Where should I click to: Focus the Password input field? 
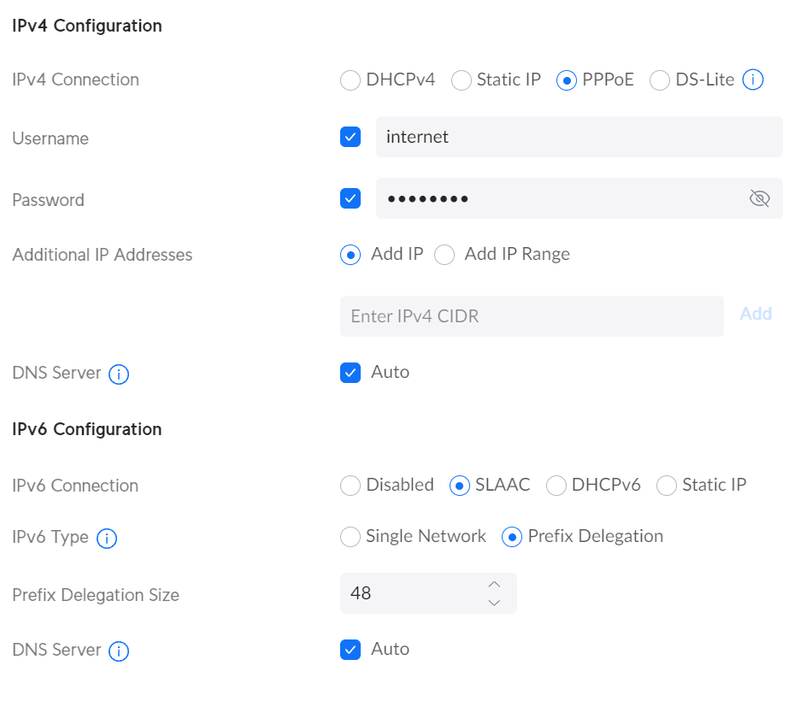[579, 198]
